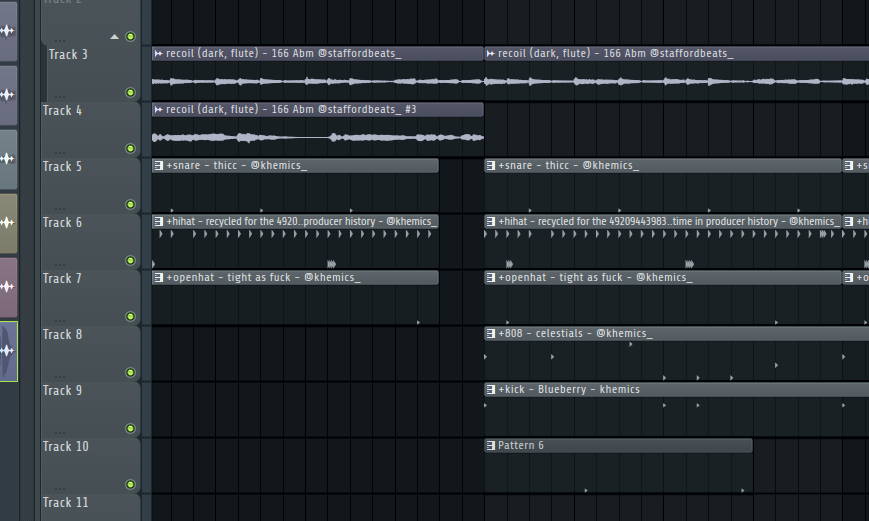The height and width of the screenshot is (521, 869).
Task: Open clip menu icon of first recoil clip on Track 3
Action: [x=159, y=53]
